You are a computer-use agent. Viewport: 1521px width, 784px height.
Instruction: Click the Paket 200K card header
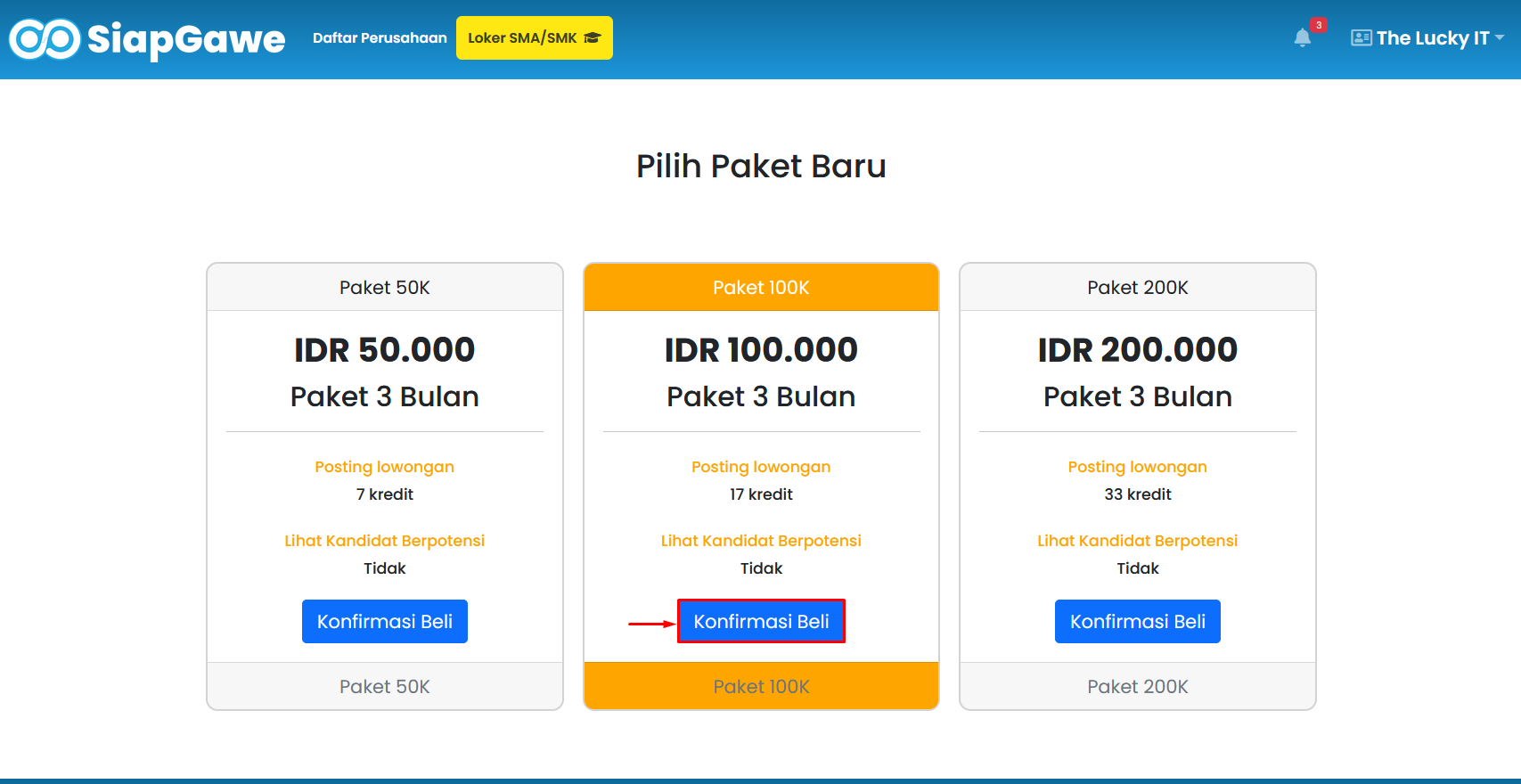pyautogui.click(x=1138, y=287)
